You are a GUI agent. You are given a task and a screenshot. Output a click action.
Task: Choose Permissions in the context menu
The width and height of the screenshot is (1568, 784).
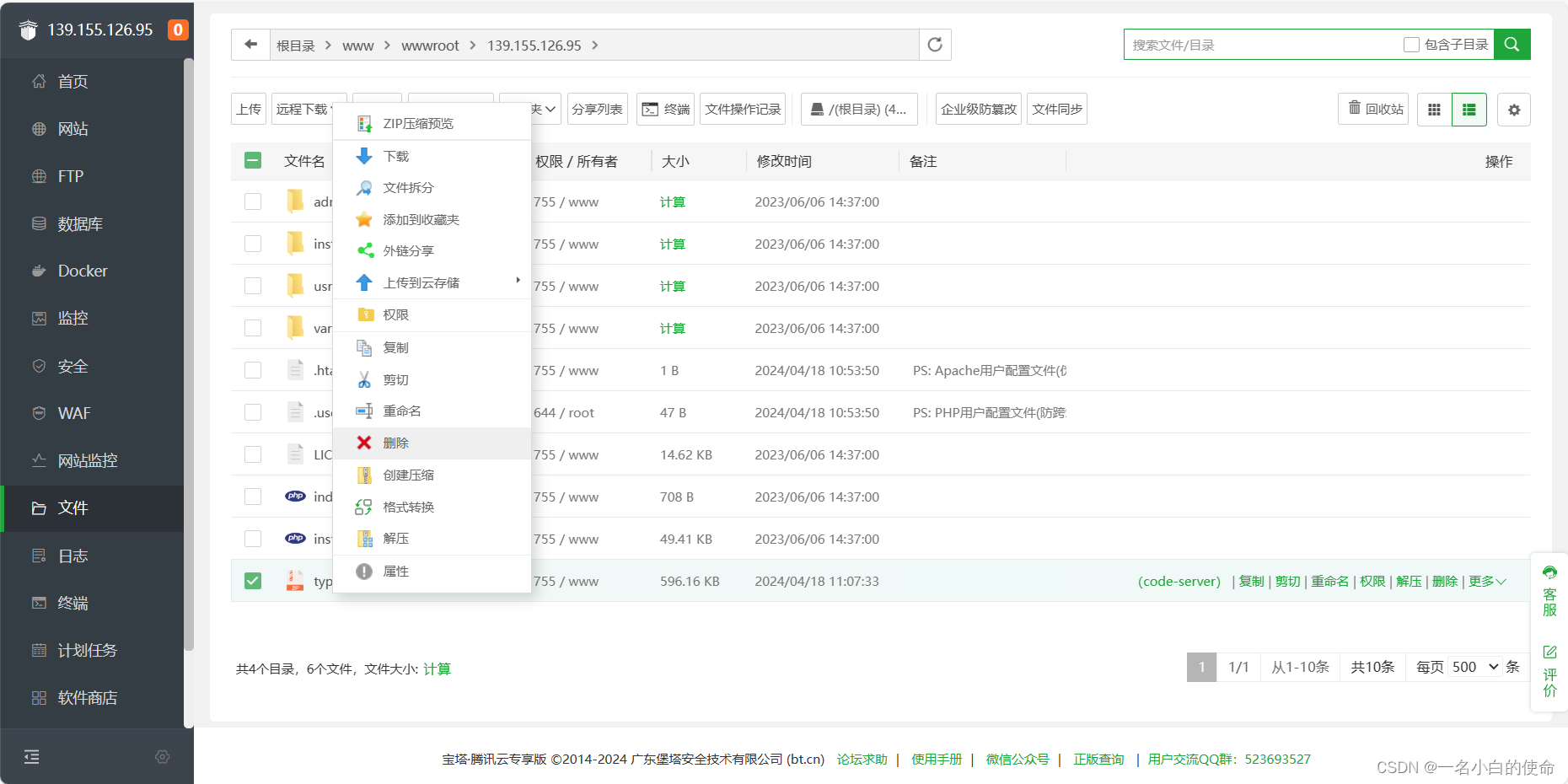[x=432, y=315]
